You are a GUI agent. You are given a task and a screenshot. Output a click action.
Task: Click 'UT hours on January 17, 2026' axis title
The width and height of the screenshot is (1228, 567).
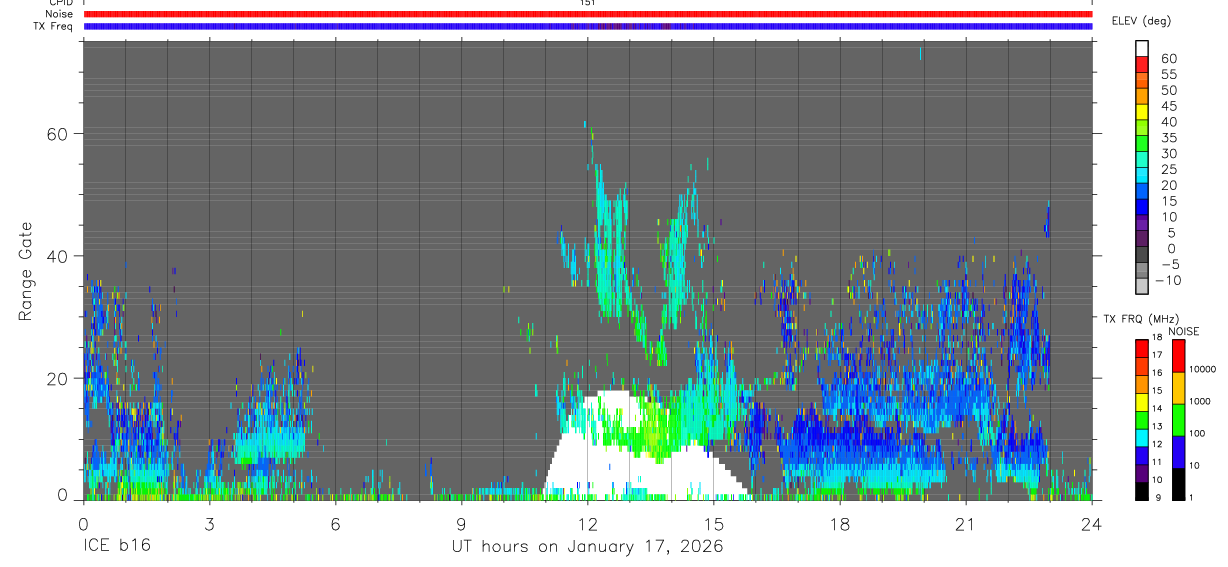pyautogui.click(x=586, y=547)
